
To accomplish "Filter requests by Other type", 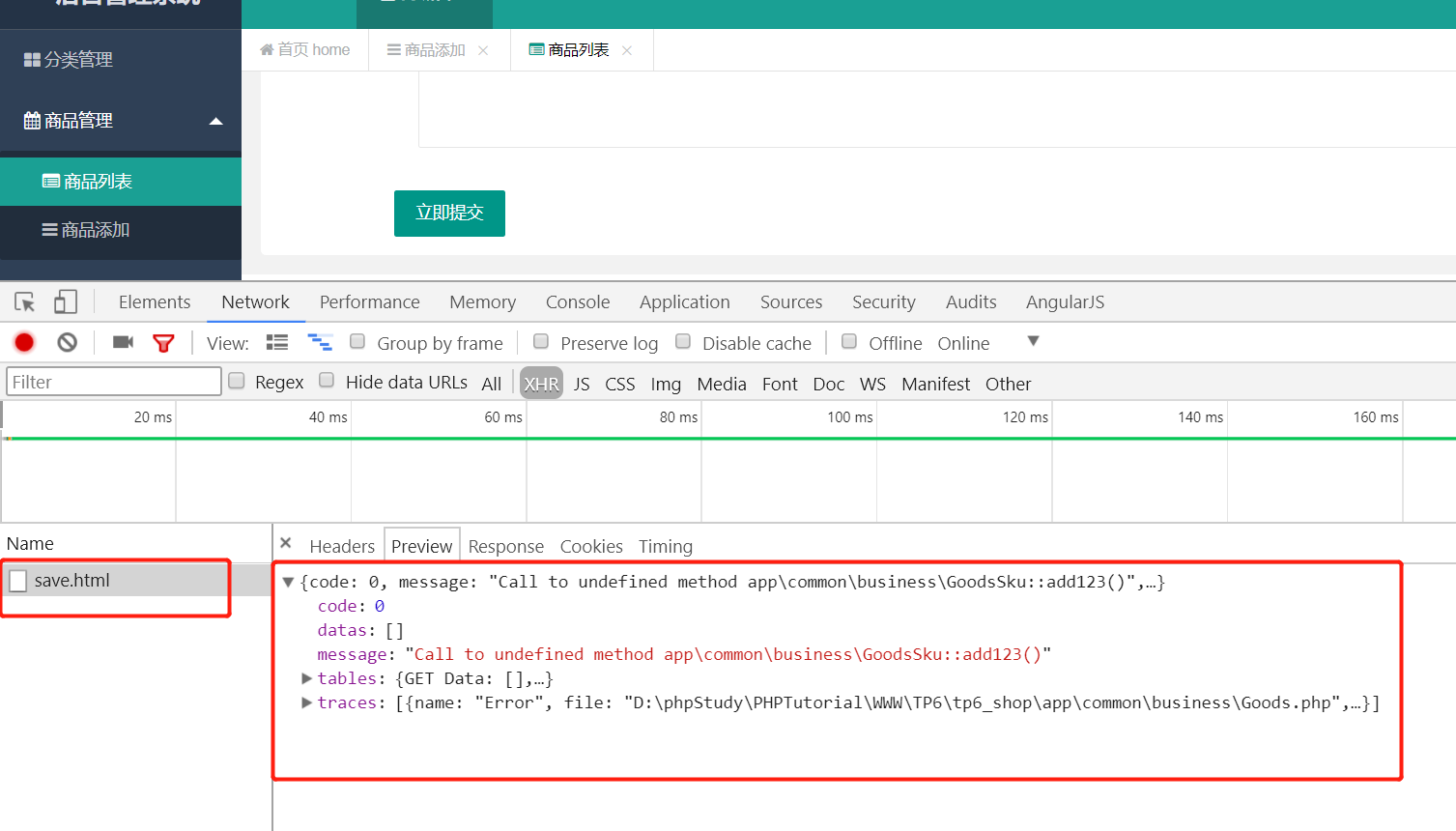I will tap(1008, 384).
